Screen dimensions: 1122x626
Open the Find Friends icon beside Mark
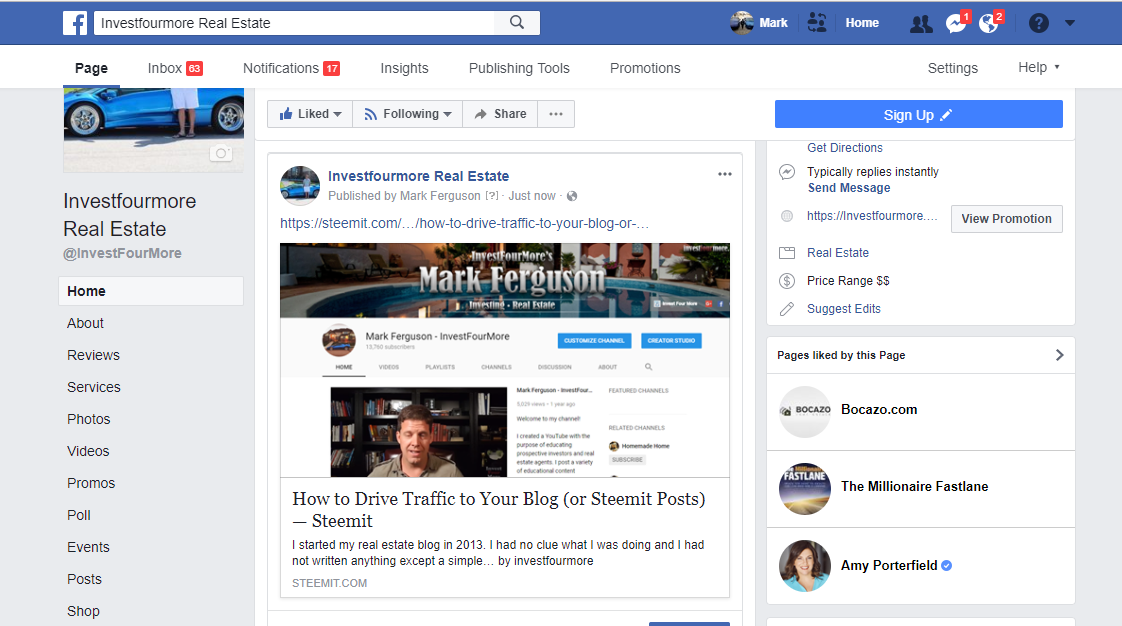click(x=816, y=23)
